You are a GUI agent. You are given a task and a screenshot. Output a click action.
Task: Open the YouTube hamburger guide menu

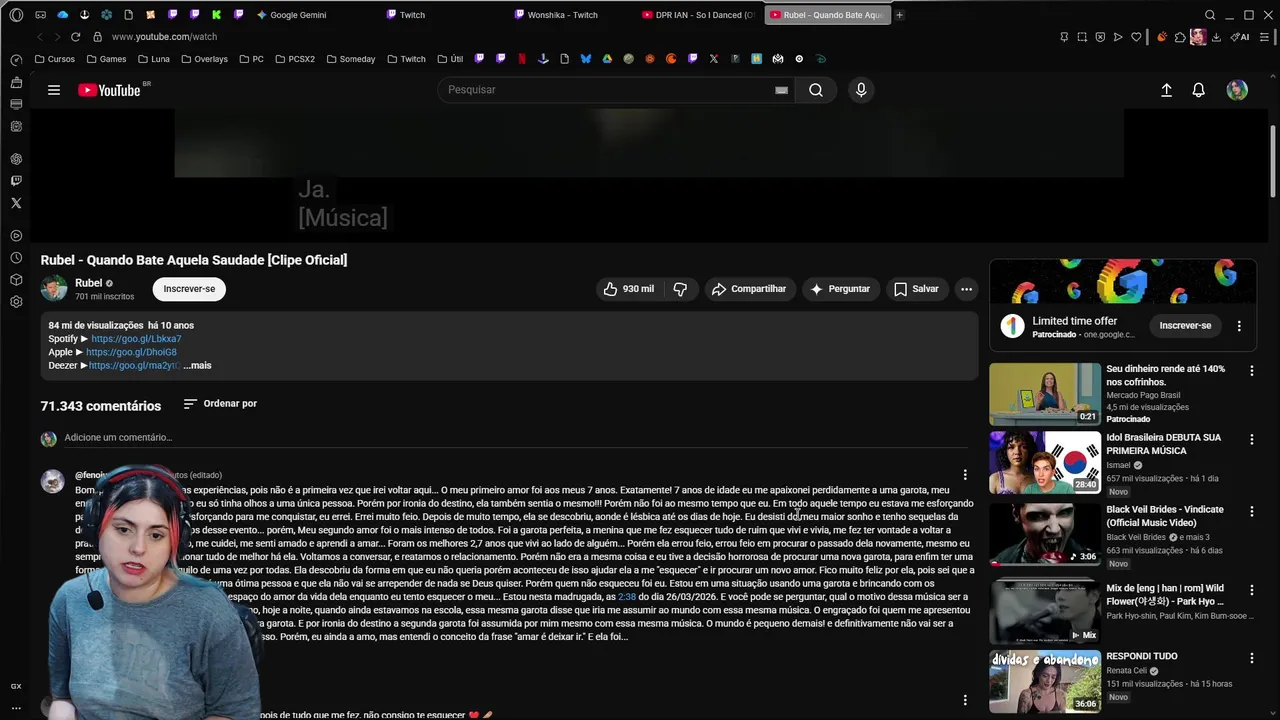click(x=54, y=90)
